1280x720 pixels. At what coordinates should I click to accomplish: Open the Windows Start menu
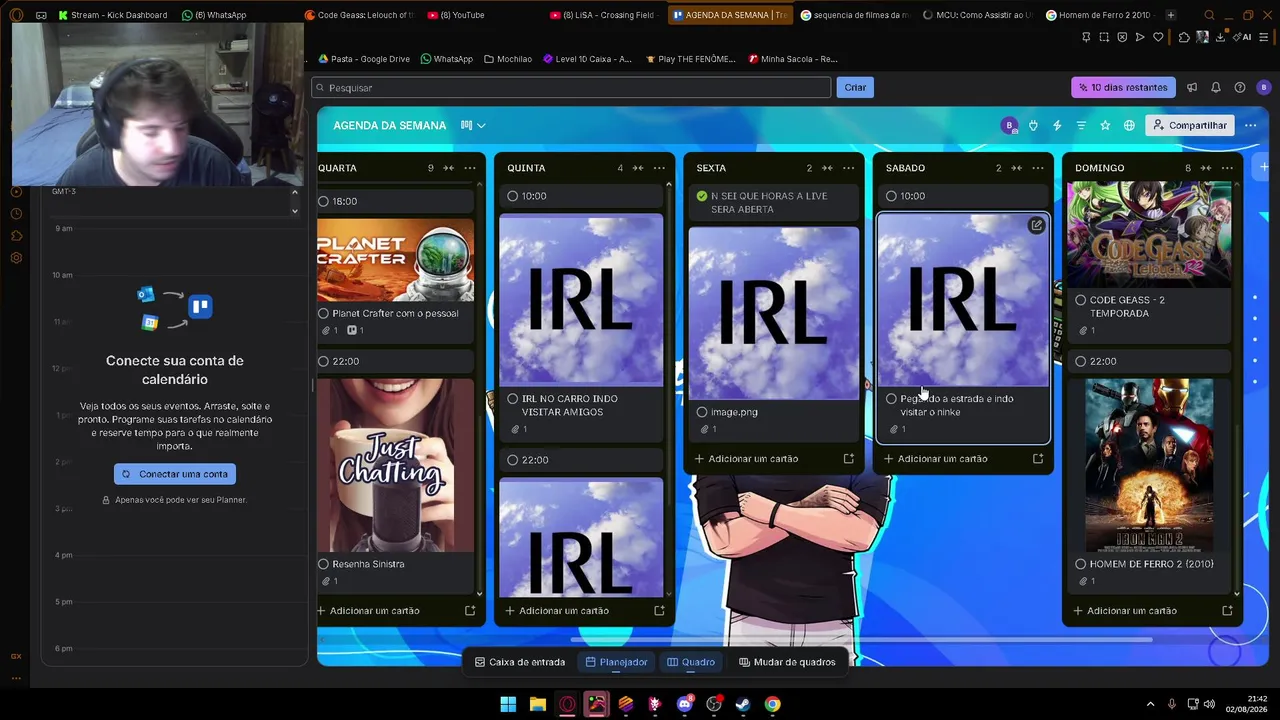[508, 704]
